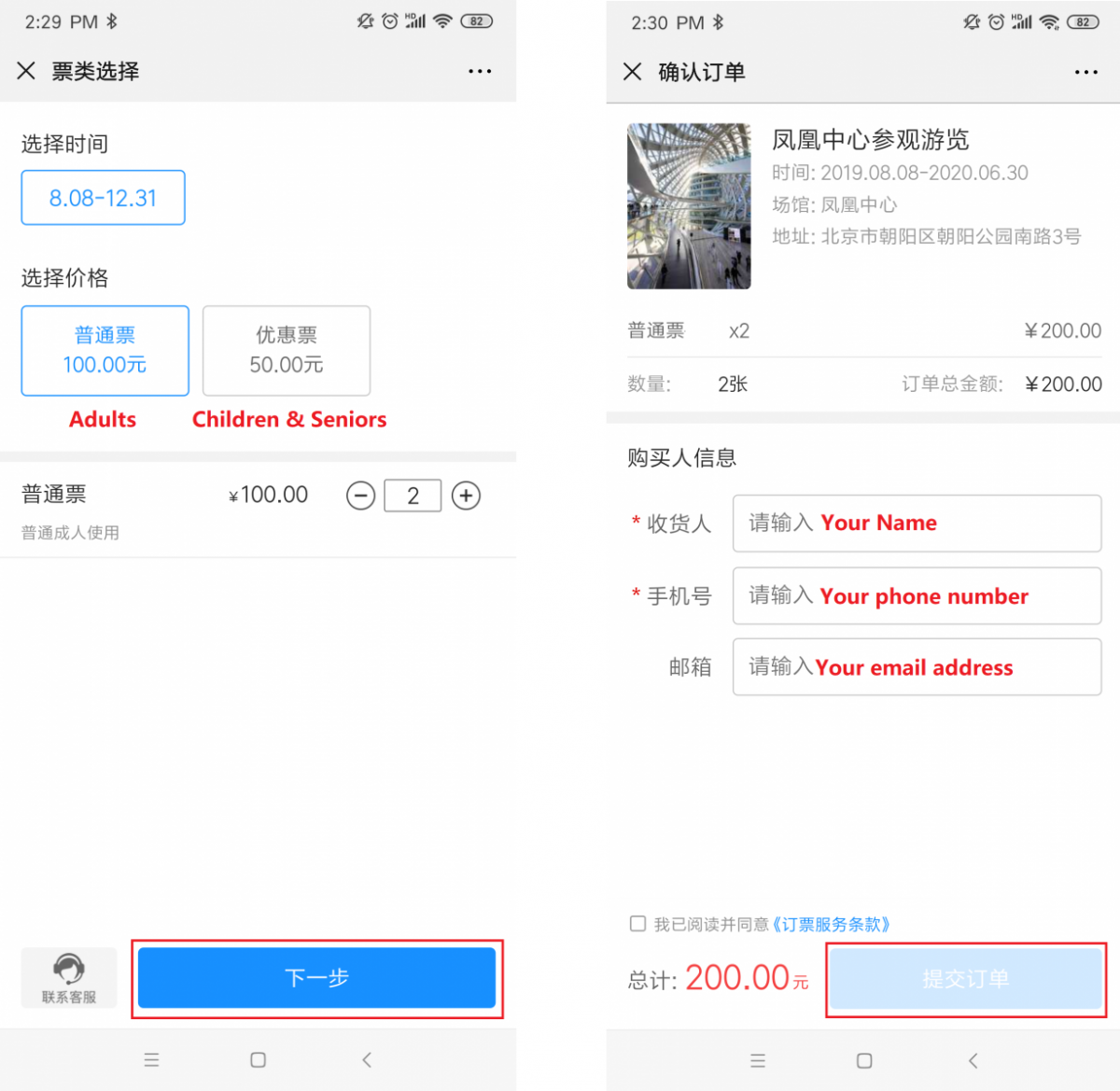1120x1091 pixels.
Task: Click the 地址: 北京市朝阳区朝阳公园南路3号 address line
Action: tap(926, 236)
